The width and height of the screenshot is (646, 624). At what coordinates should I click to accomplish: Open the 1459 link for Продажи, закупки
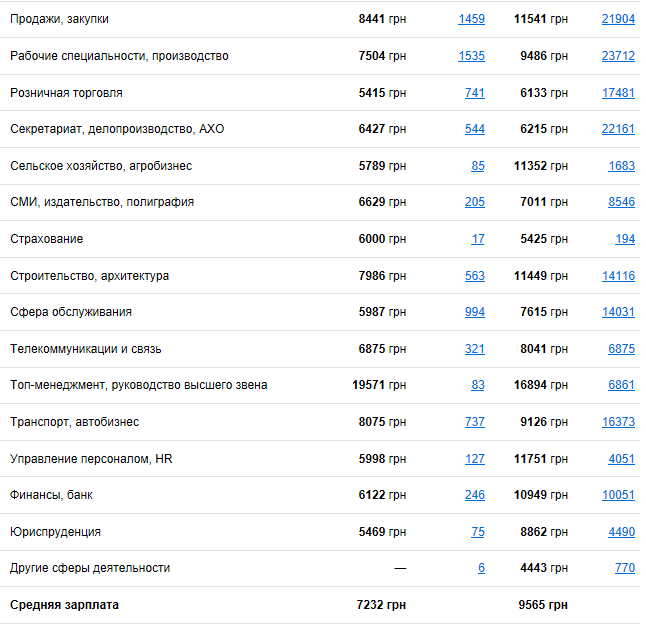pyautogui.click(x=471, y=19)
